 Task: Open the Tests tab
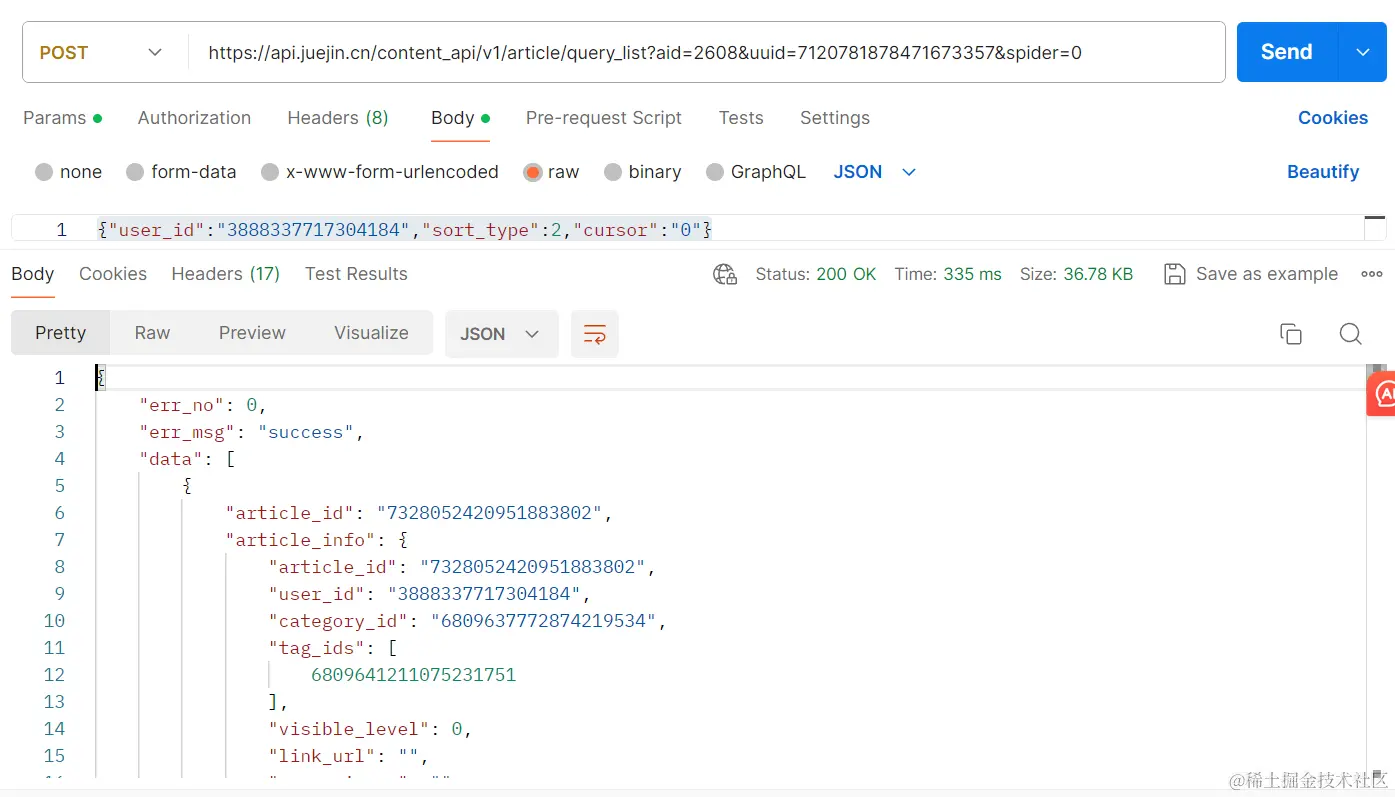741,118
